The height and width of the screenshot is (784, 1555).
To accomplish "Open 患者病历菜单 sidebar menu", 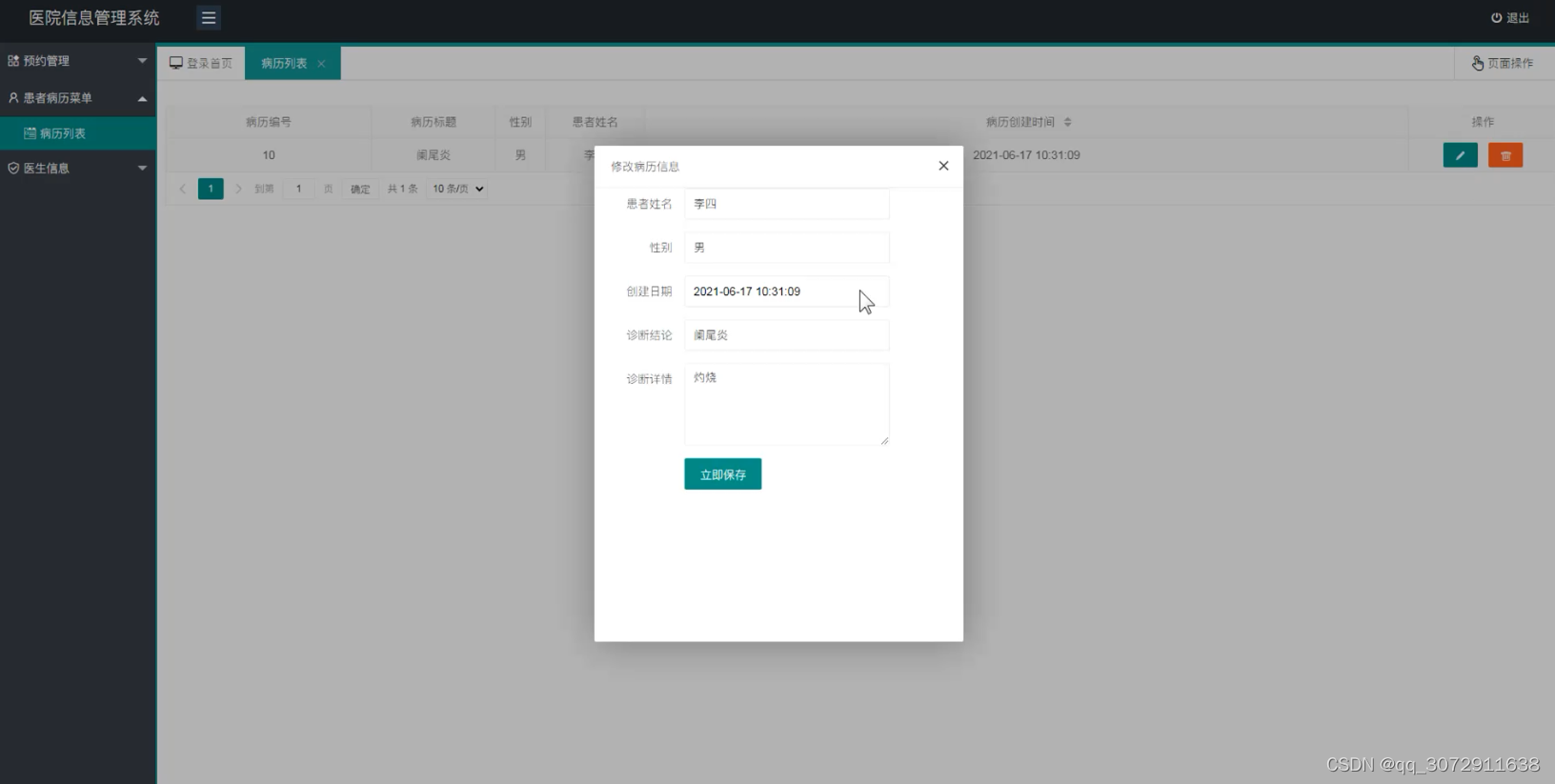I will point(78,98).
